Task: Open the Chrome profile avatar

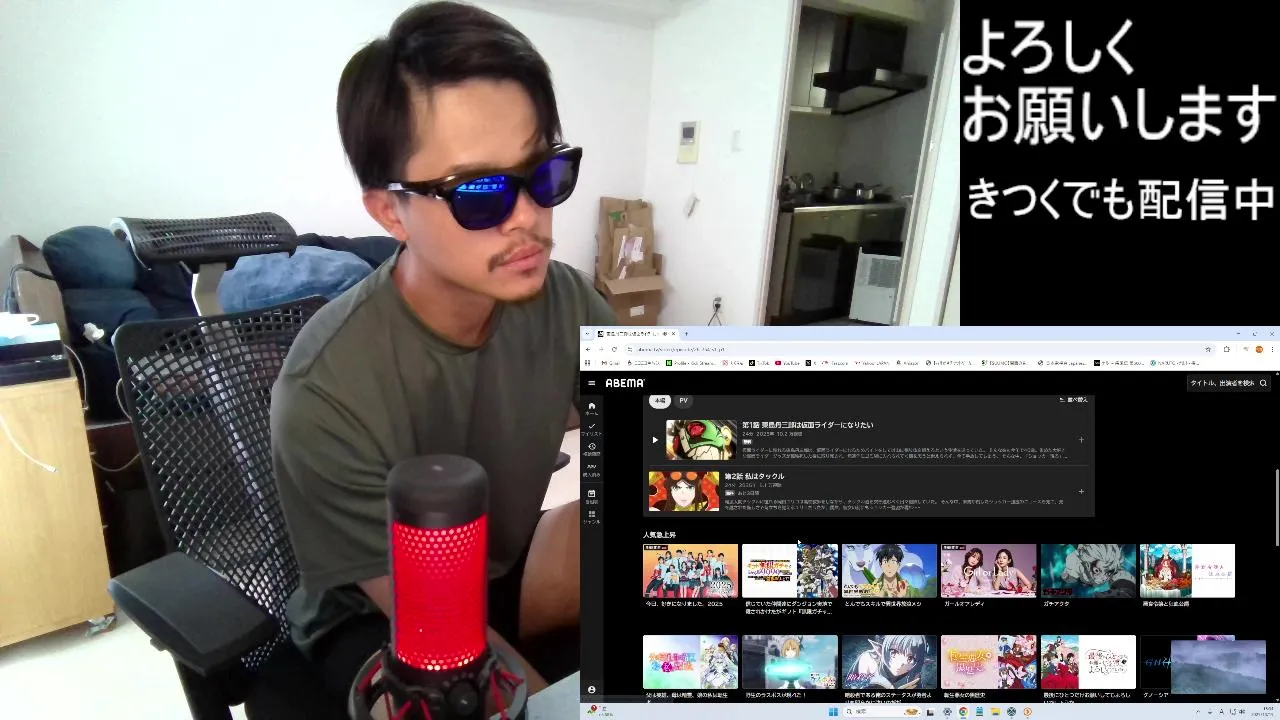Action: click(x=1260, y=349)
